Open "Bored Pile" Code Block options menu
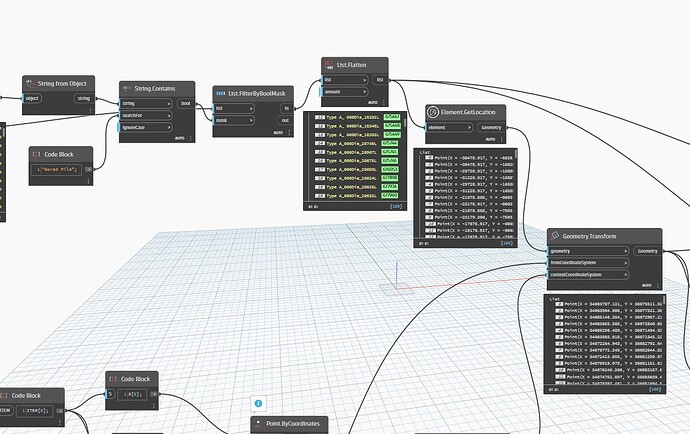Image resolution: width=690 pixels, height=434 pixels. pos(88,181)
